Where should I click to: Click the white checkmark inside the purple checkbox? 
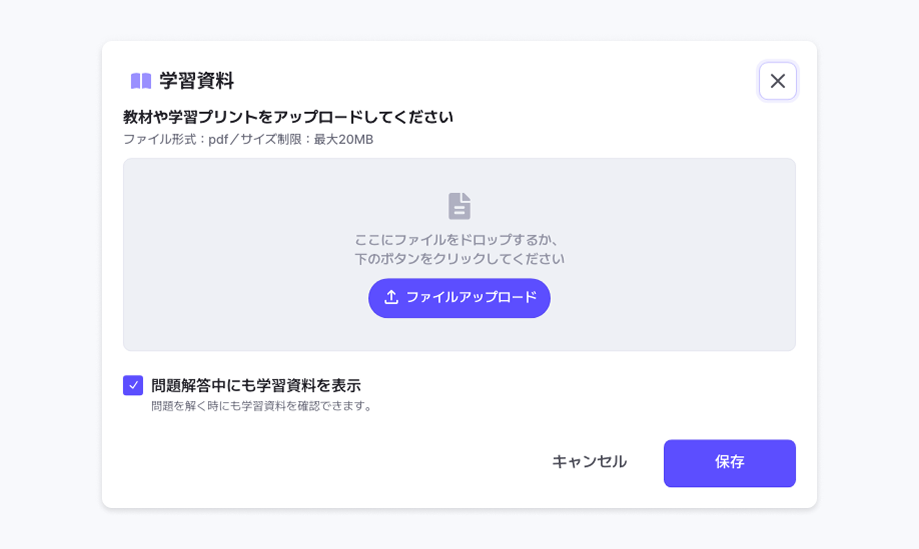tap(133, 386)
